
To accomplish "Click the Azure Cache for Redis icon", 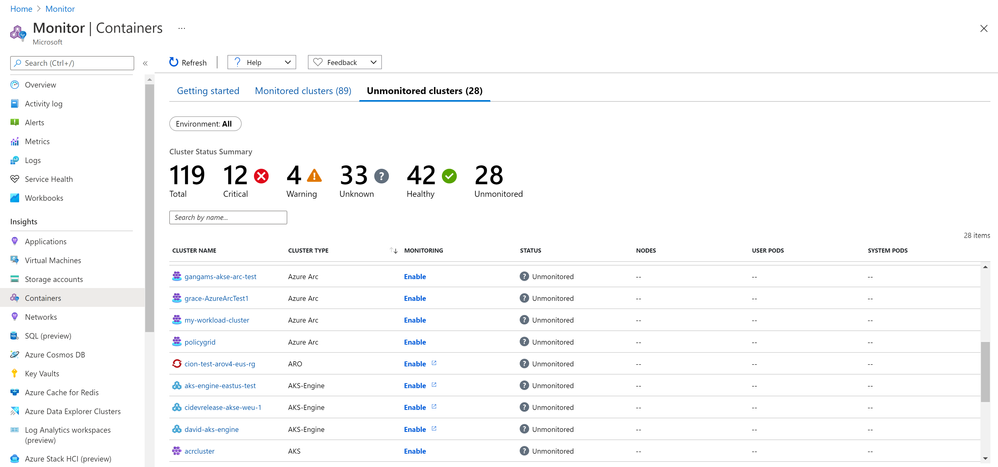I will [15, 393].
